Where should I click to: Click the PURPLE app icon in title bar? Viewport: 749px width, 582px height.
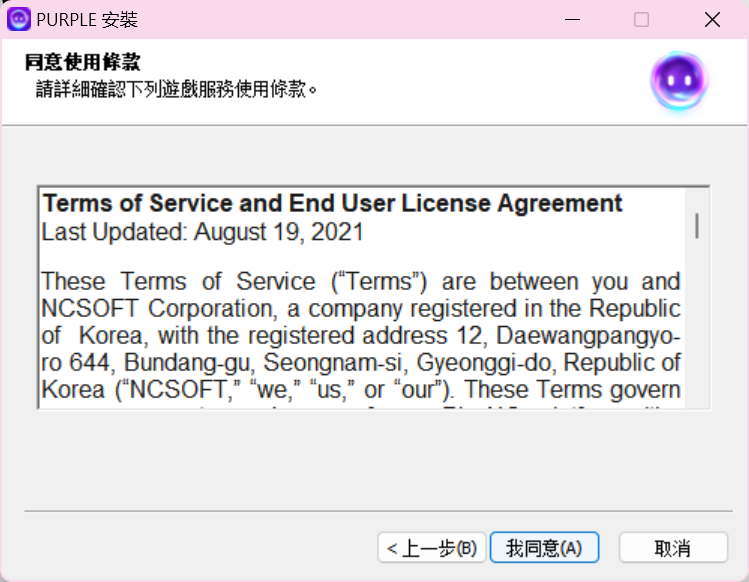pyautogui.click(x=19, y=20)
